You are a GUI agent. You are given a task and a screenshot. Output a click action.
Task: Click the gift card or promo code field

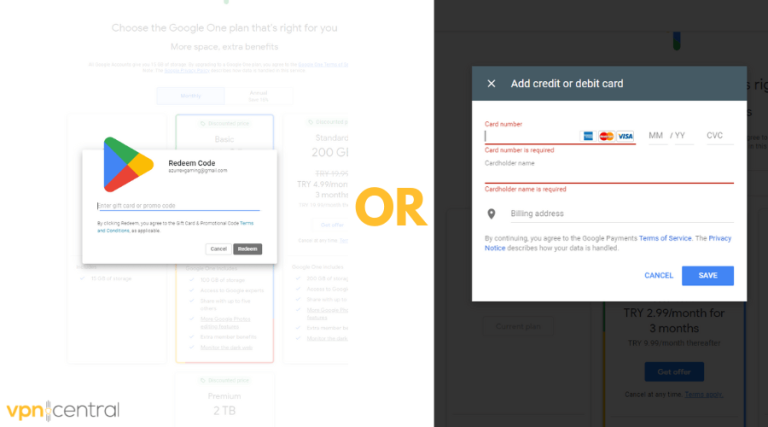tap(178, 206)
